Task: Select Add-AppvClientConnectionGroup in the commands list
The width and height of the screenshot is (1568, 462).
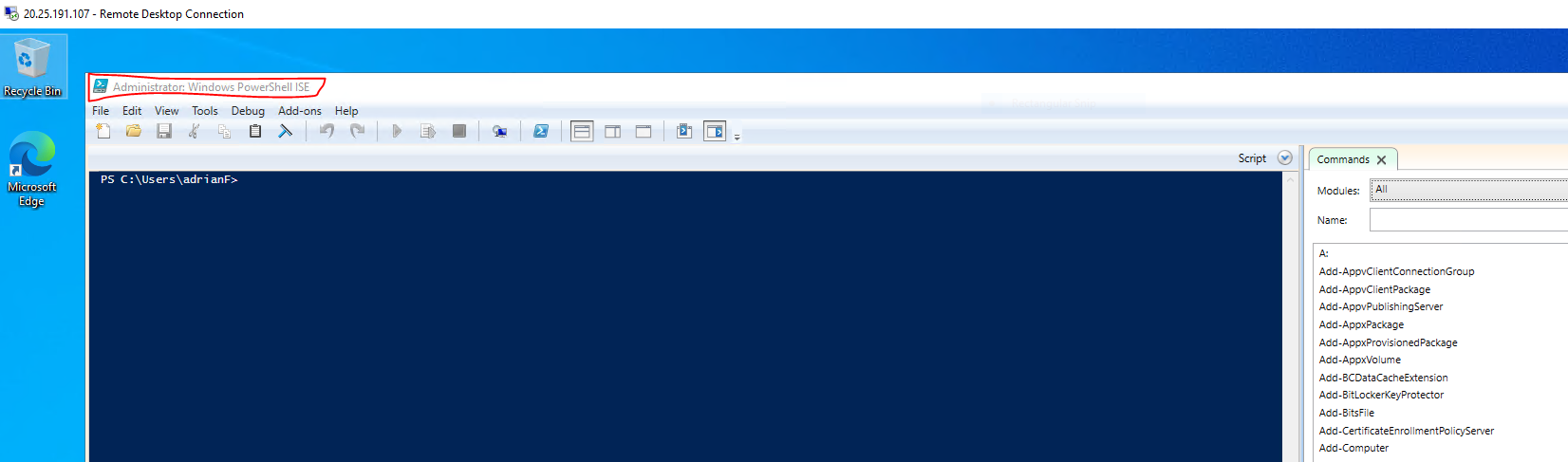Action: (1396, 271)
